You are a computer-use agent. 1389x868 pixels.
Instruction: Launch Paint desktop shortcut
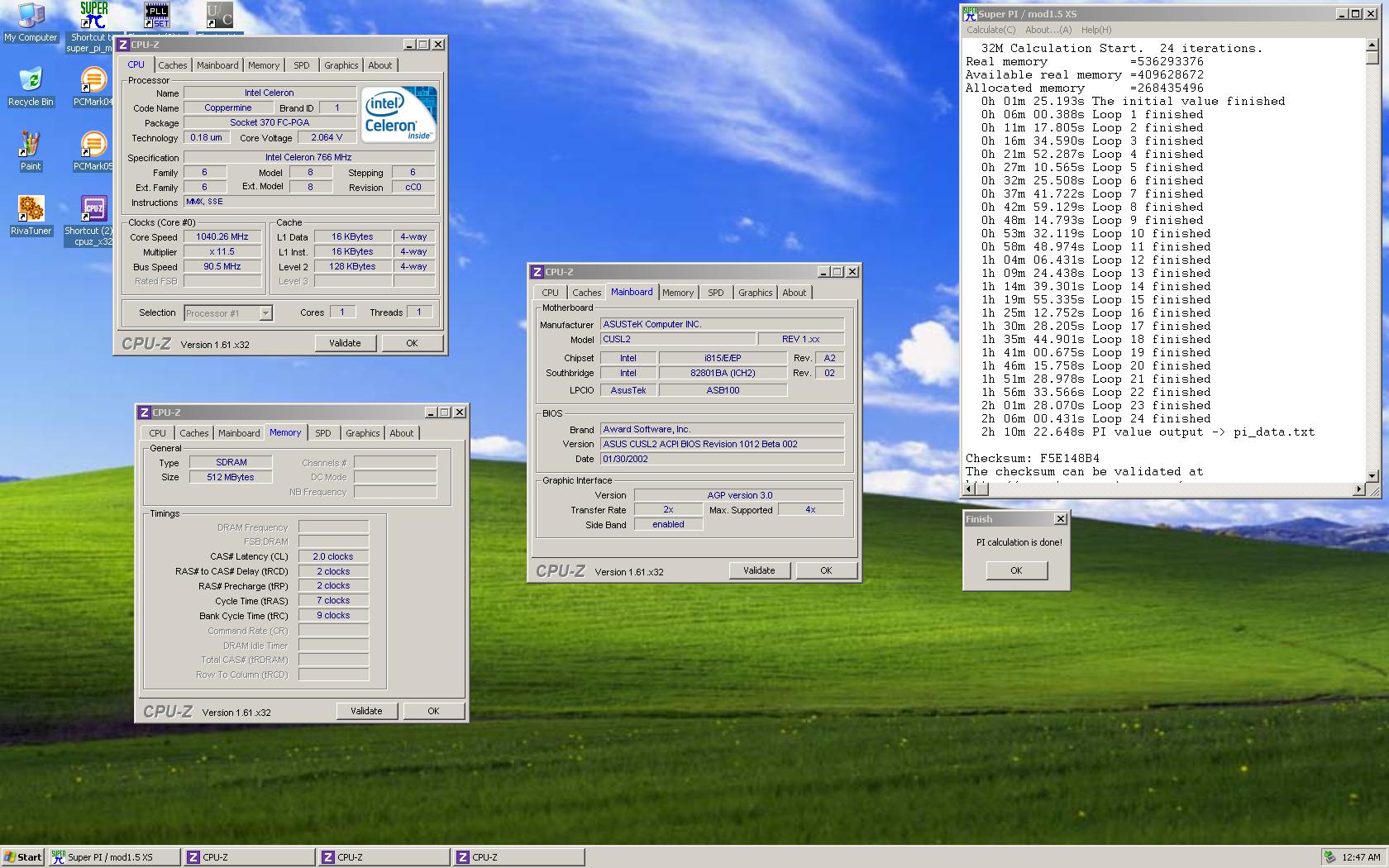coord(31,151)
